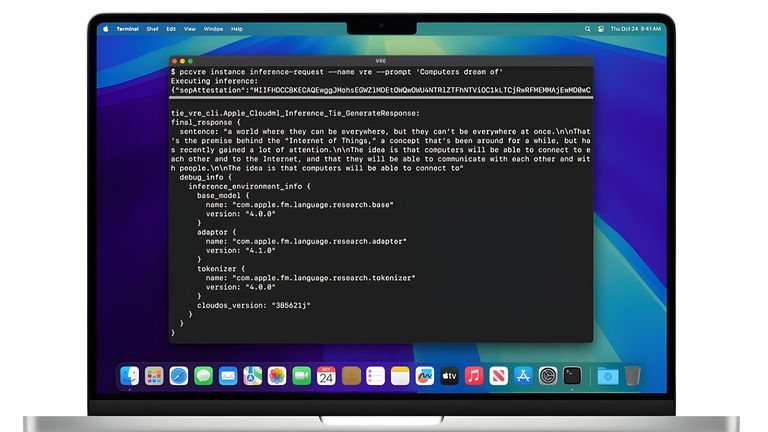
Task: Launch Notes from the Dock
Action: point(400,376)
